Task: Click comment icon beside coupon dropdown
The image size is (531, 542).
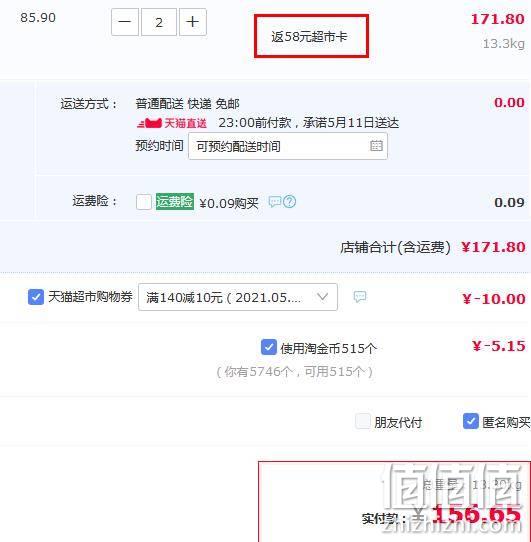Action: pyautogui.click(x=360, y=297)
